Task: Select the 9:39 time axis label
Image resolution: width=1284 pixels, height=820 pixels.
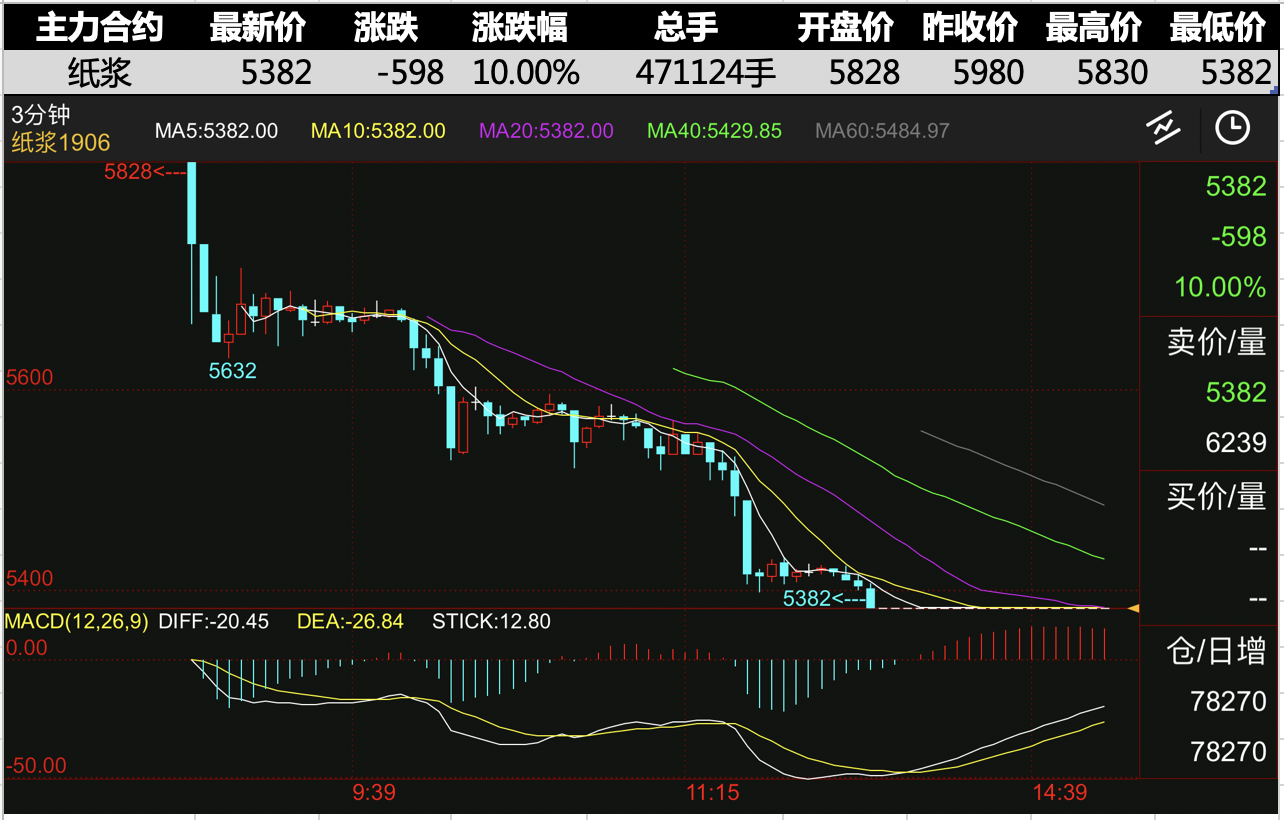Action: click(x=375, y=793)
